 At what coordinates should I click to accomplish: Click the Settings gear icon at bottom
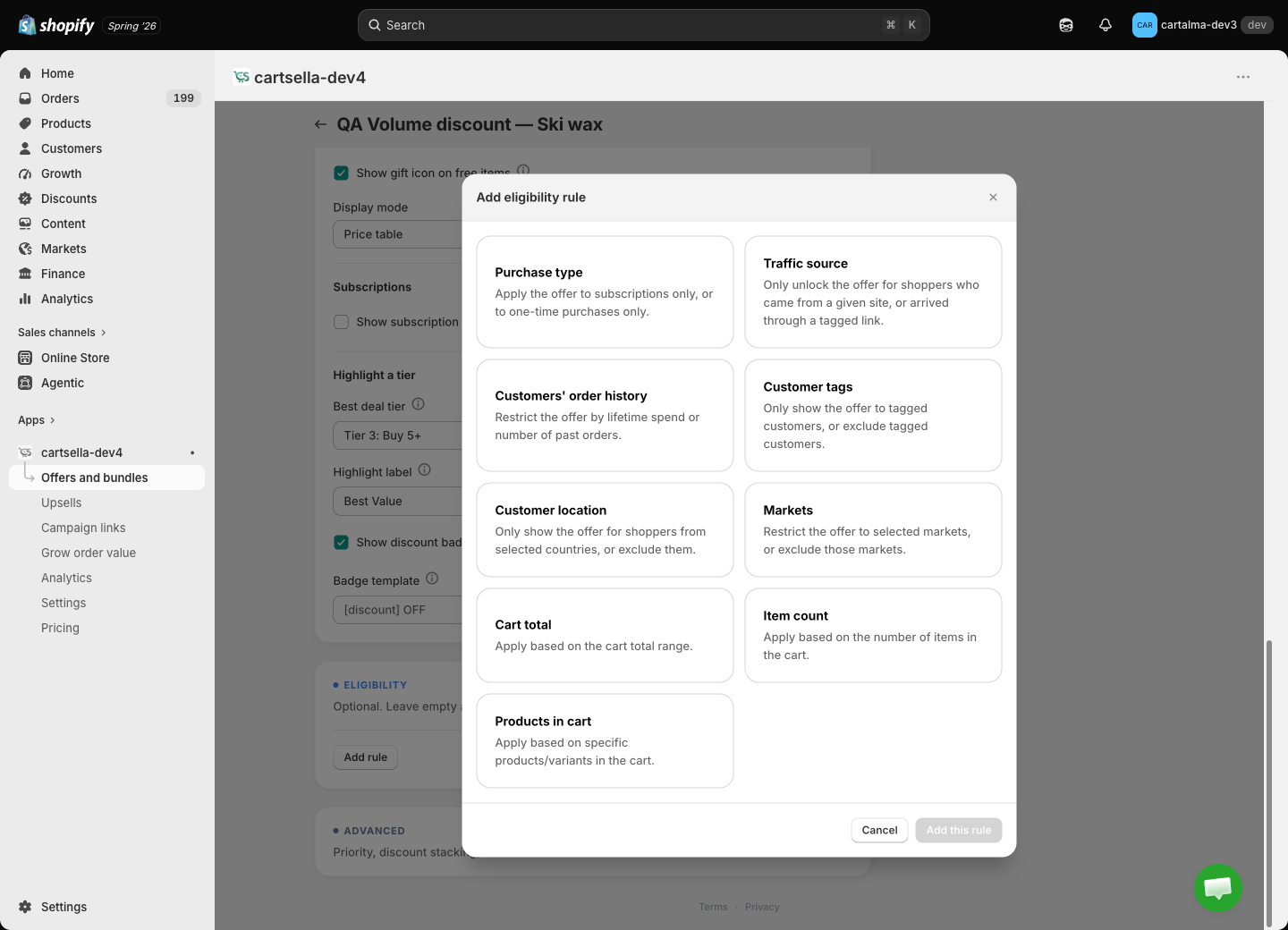[25, 907]
